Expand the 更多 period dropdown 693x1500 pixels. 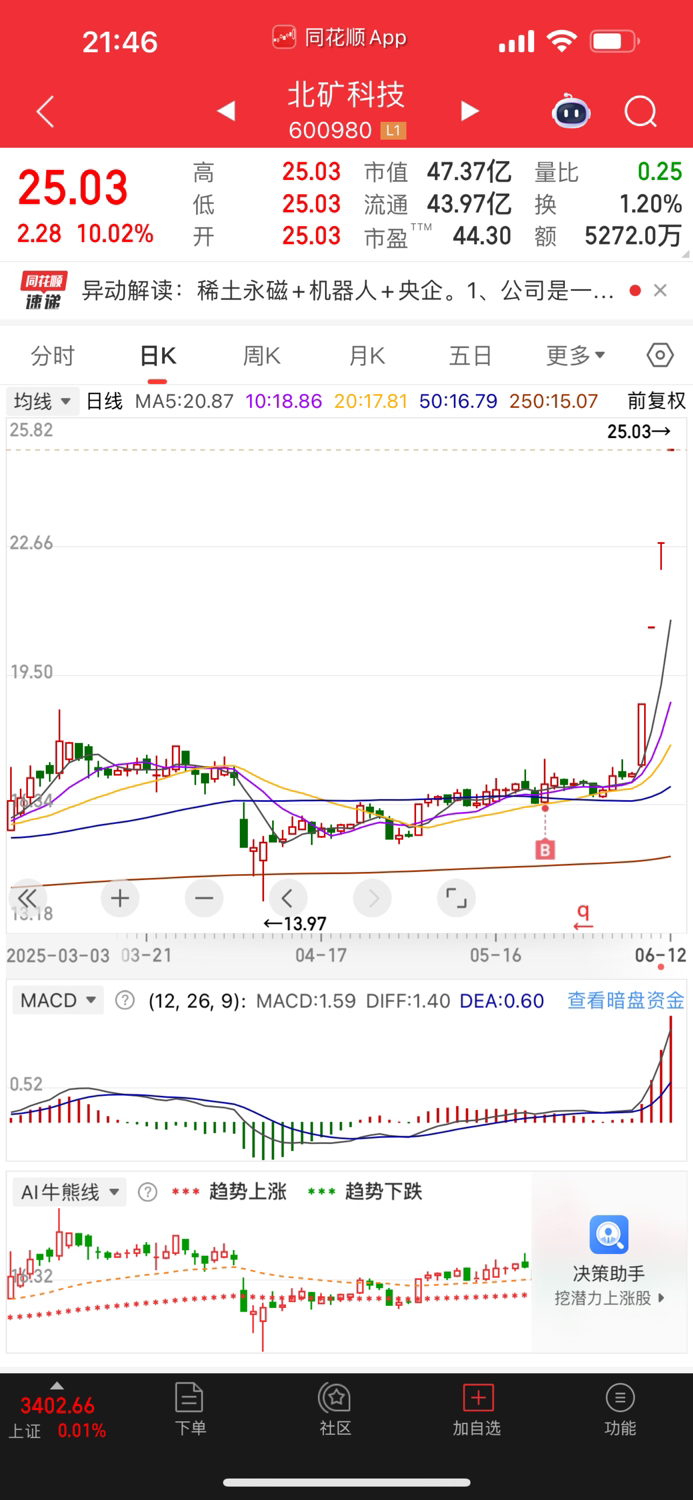click(x=576, y=356)
